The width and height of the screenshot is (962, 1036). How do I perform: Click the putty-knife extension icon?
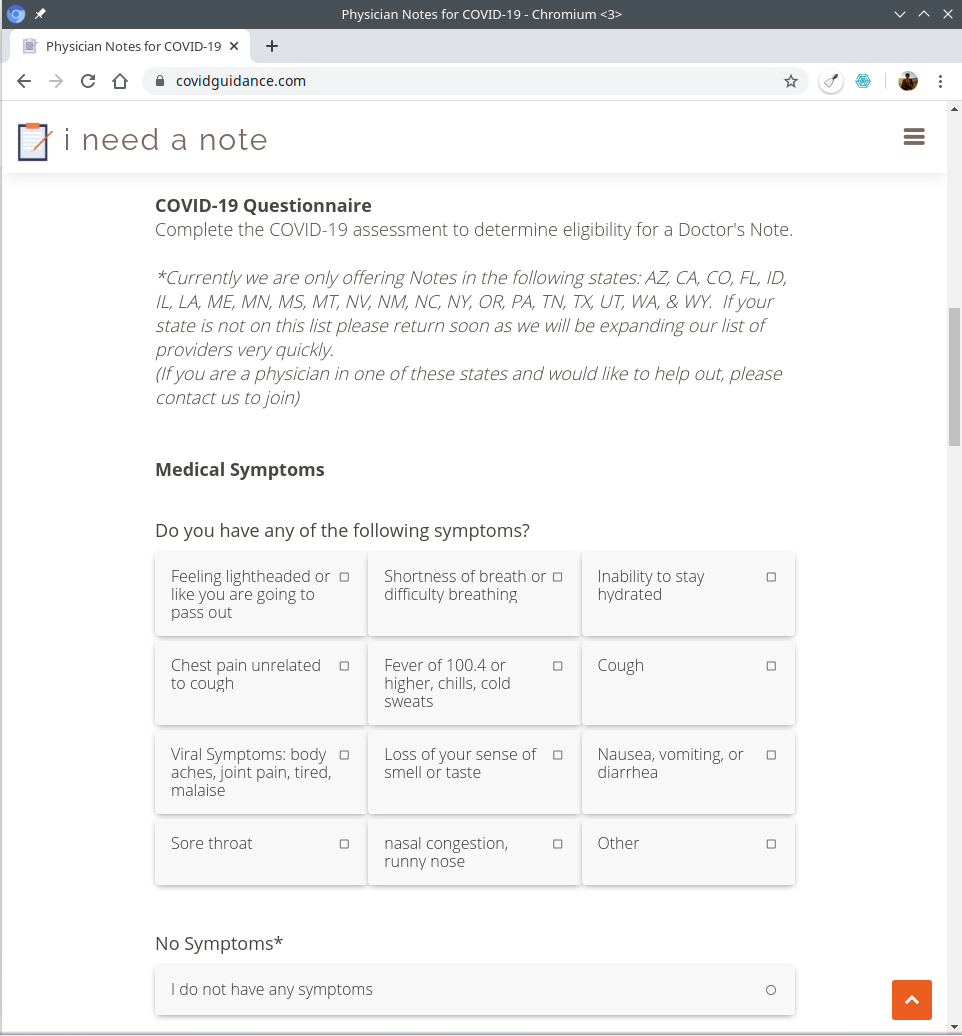(x=831, y=81)
